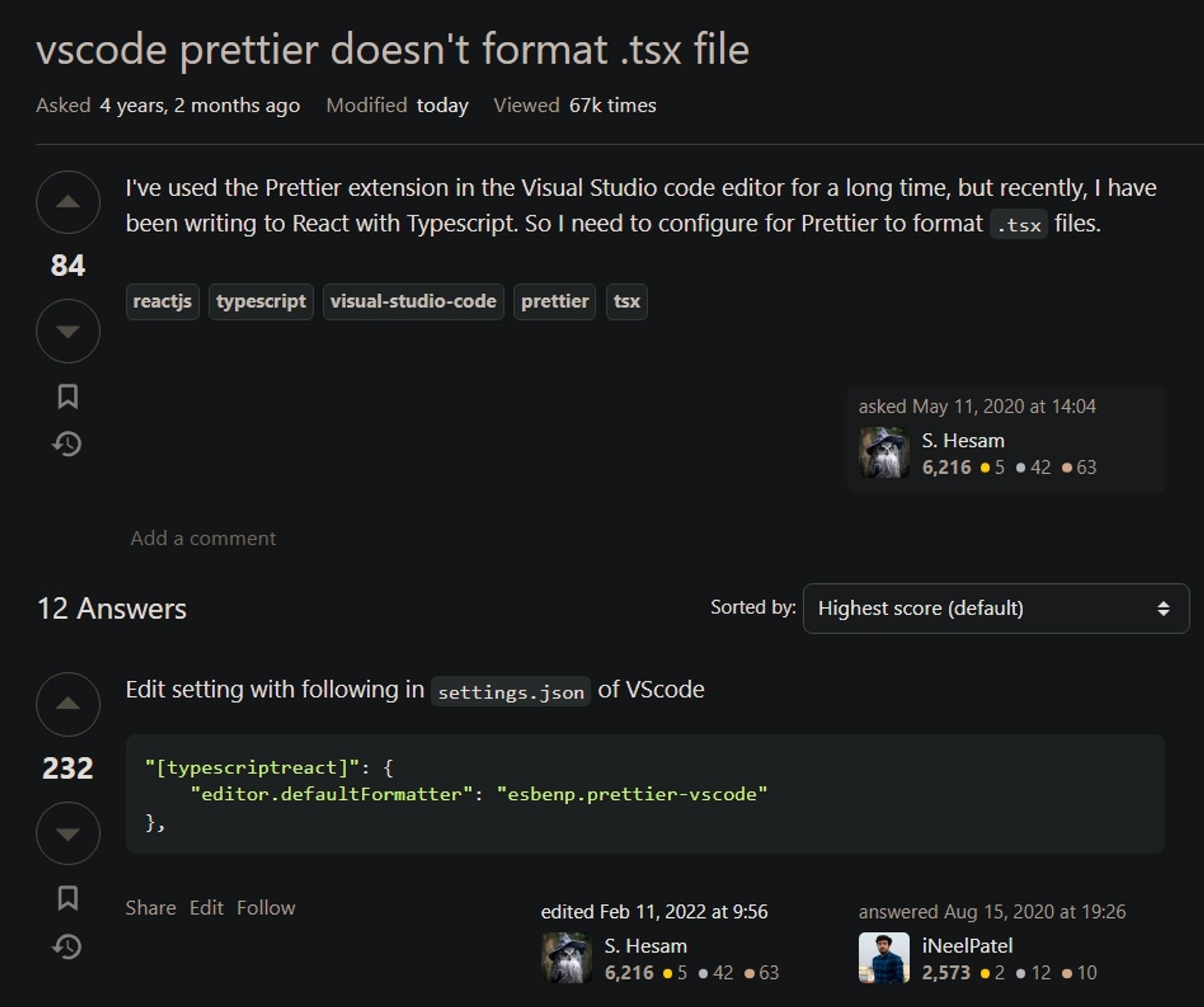
Task: Open edited Feb 11, 2022 revision link
Action: [x=654, y=912]
